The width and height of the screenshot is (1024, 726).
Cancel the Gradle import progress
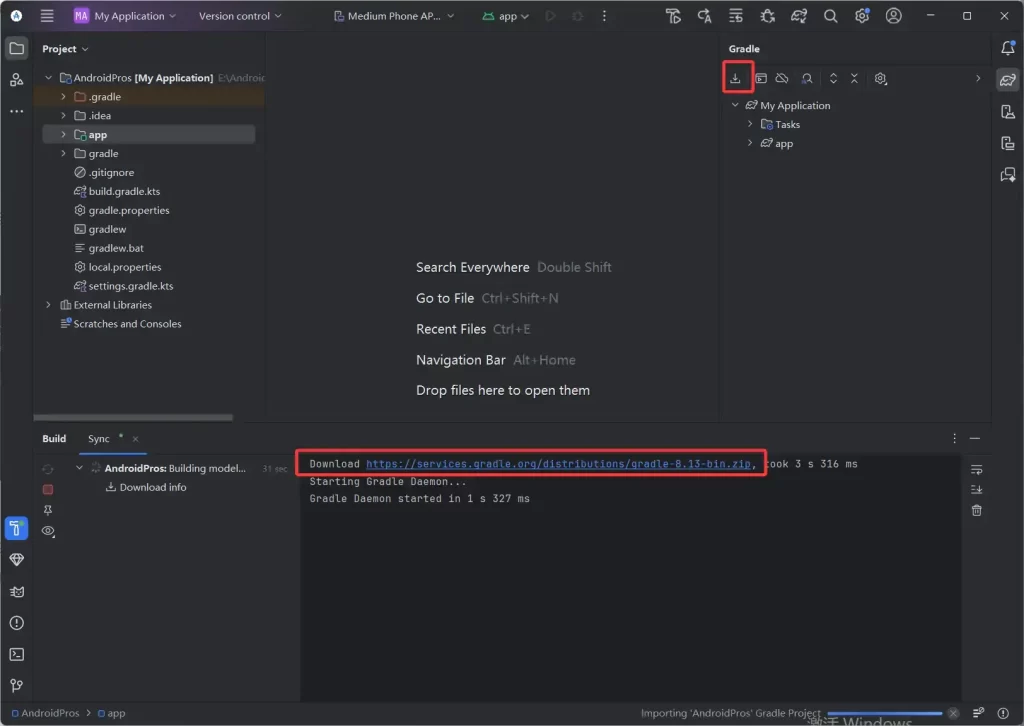(953, 713)
